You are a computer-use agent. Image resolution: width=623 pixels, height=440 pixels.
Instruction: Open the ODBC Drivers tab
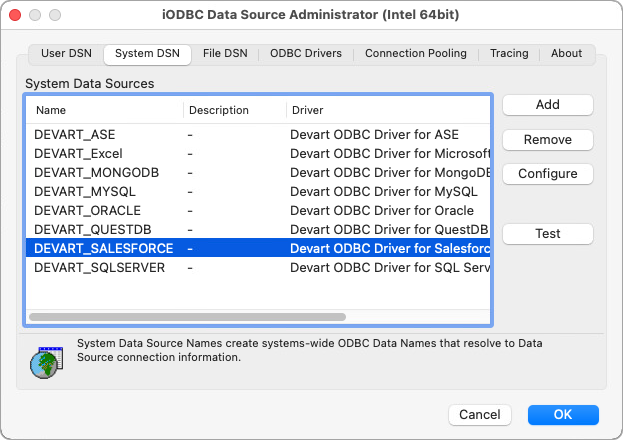click(x=306, y=53)
